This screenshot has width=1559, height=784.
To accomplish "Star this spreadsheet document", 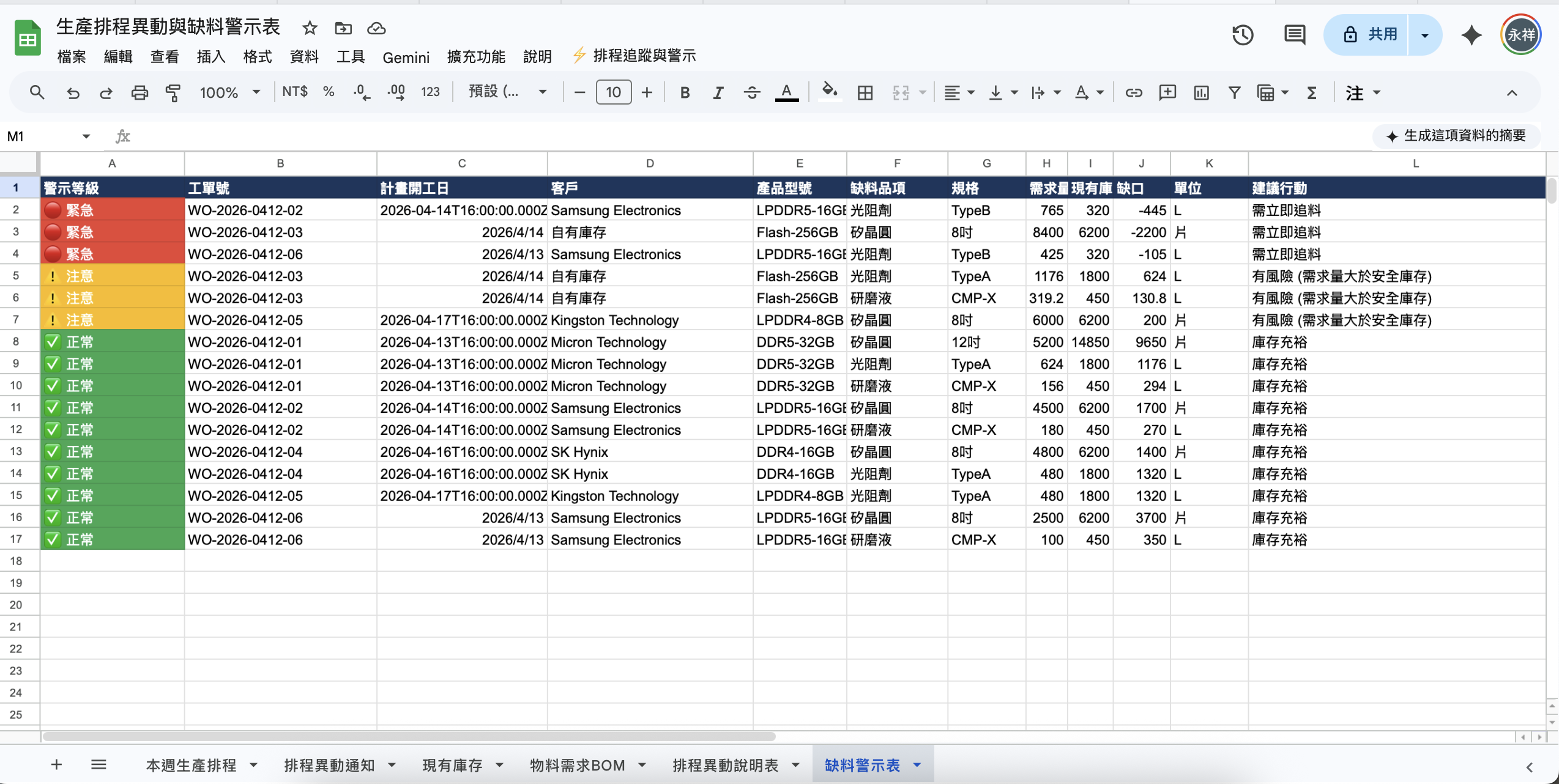I will [310, 28].
